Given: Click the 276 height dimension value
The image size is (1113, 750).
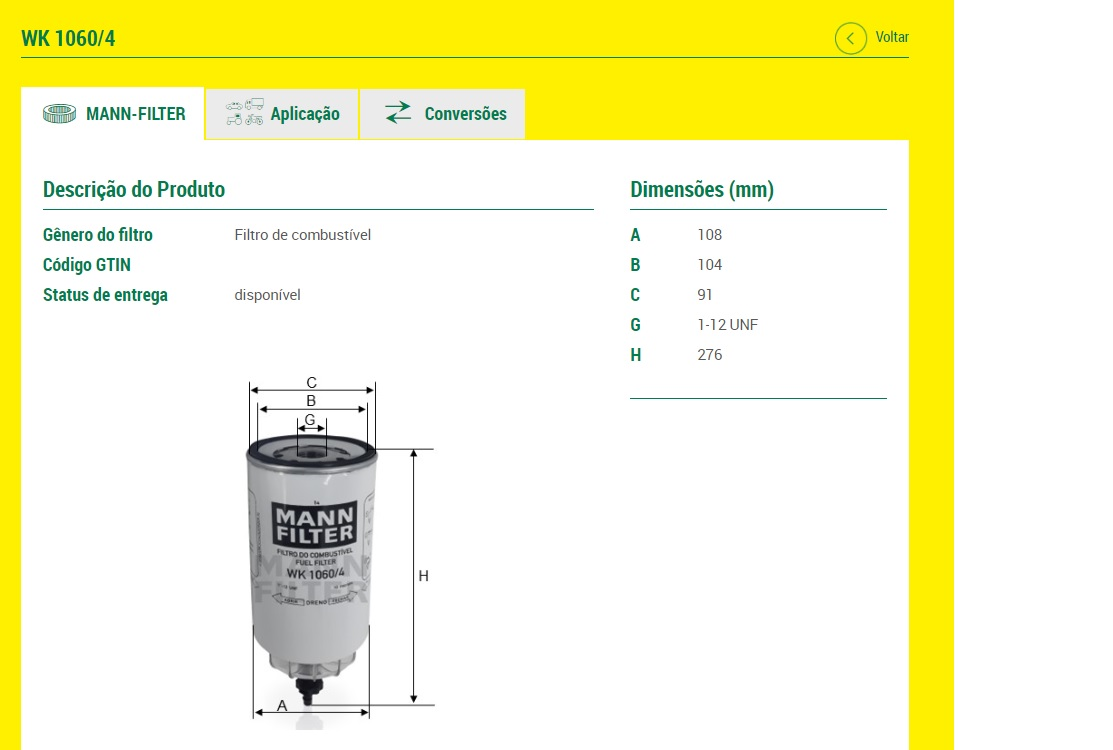Looking at the screenshot, I should click(x=709, y=355).
